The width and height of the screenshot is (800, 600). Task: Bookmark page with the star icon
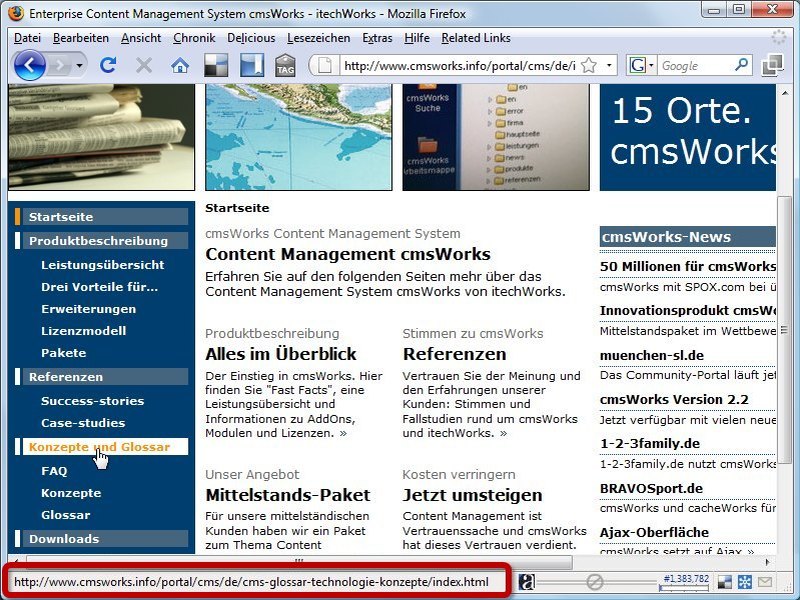[x=589, y=65]
